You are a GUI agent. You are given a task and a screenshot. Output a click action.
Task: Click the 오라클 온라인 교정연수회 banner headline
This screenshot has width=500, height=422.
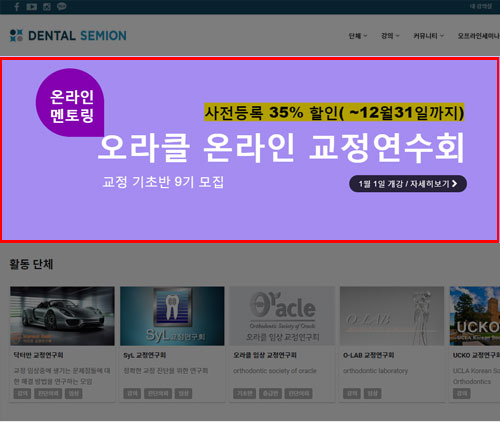tap(281, 148)
